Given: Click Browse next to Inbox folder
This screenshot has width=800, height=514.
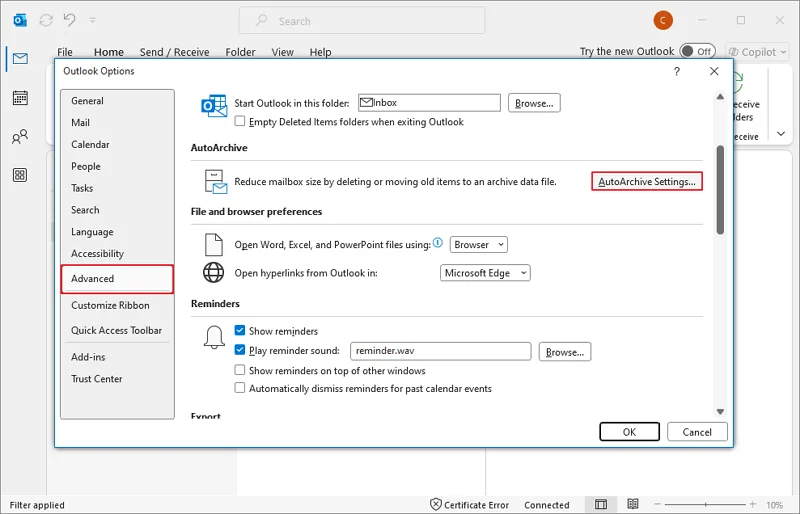Looking at the screenshot, I should pyautogui.click(x=534, y=103).
